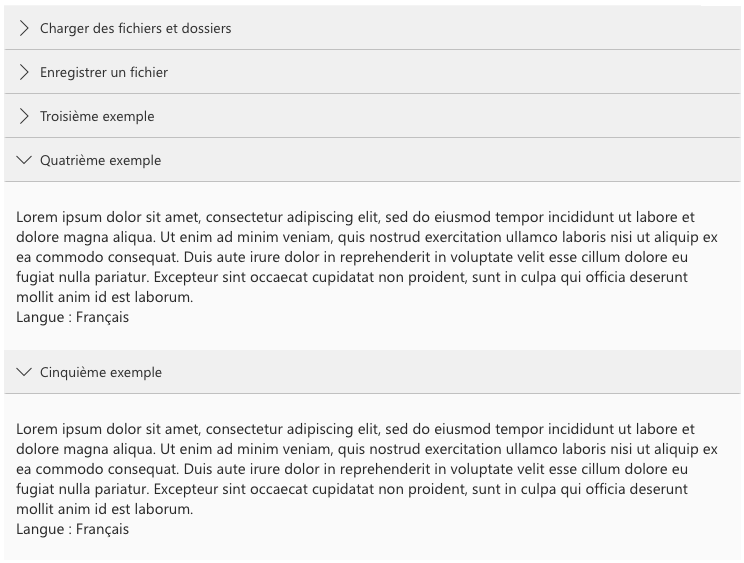Click the right chevron beside Enregistrer un fichier
The image size is (744, 563).
click(x=24, y=73)
